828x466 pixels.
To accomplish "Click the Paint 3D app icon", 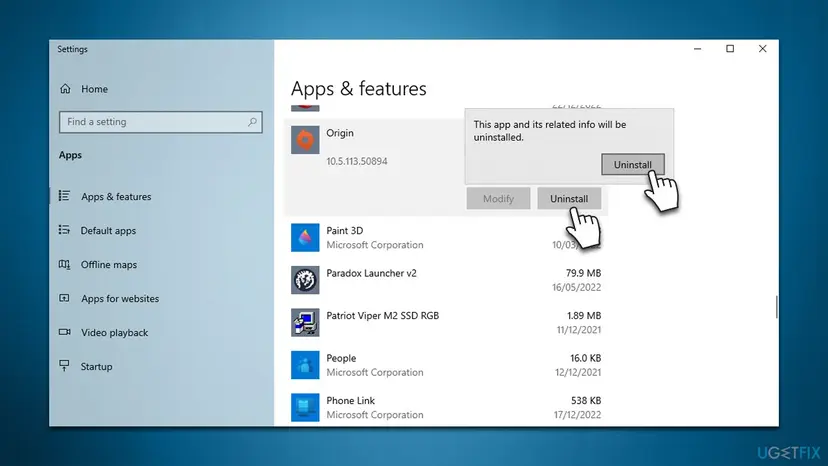I will tap(305, 237).
